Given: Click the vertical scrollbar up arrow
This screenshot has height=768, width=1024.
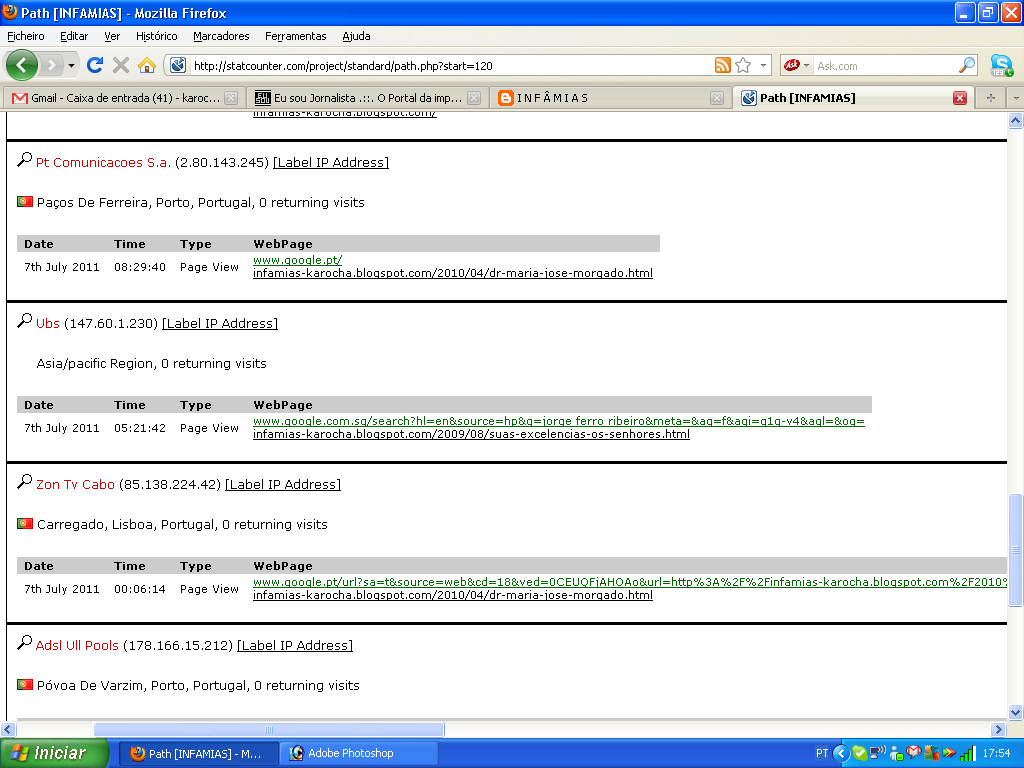Looking at the screenshot, I should pyautogui.click(x=1016, y=120).
